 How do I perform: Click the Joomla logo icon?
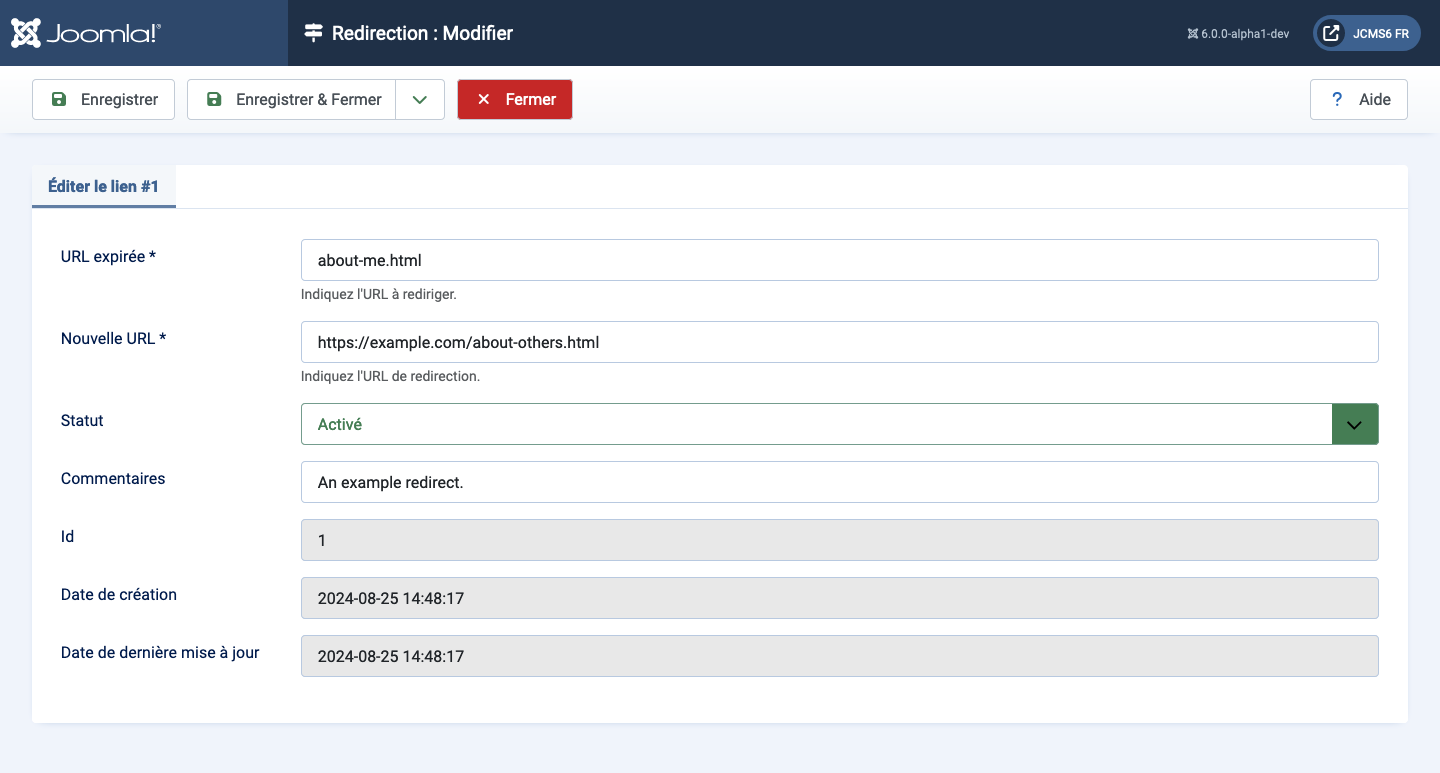tap(26, 33)
